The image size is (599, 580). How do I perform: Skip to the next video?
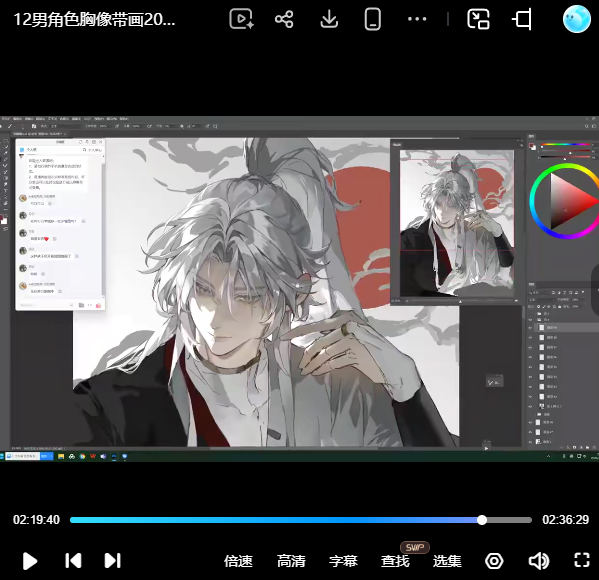[112, 561]
